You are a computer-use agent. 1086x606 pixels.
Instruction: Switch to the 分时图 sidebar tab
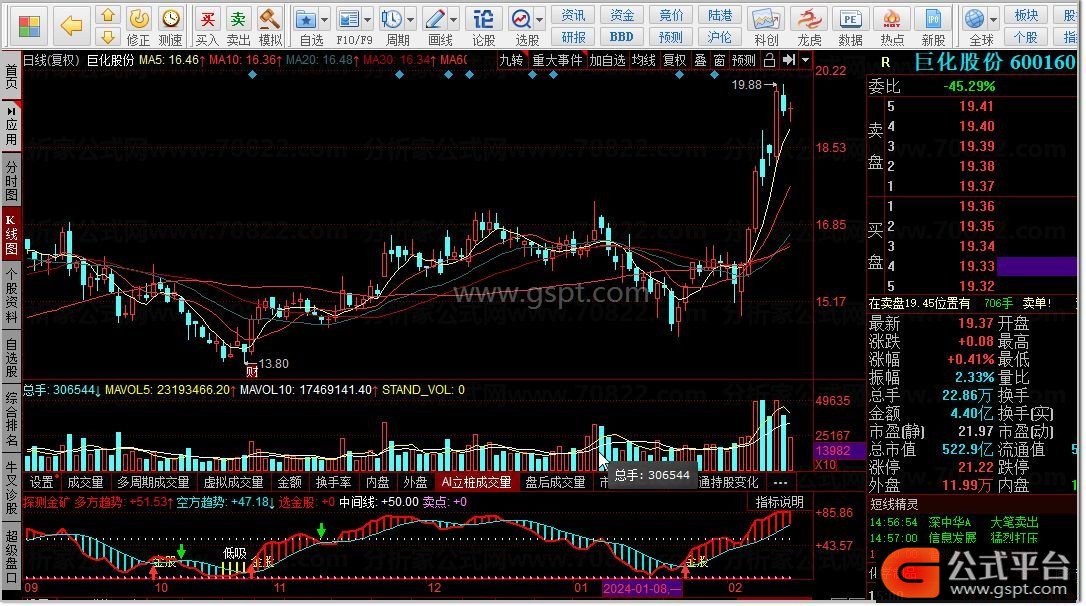pyautogui.click(x=11, y=180)
